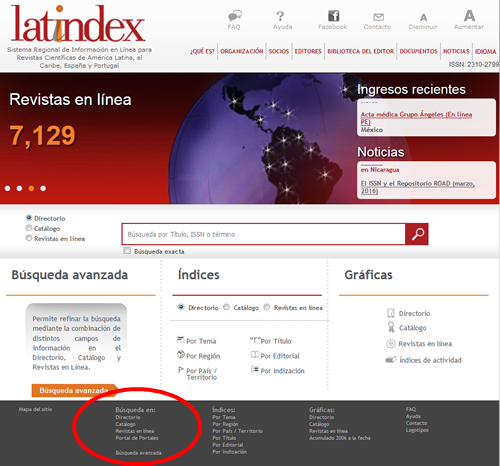Click the Índices de actividad icon
This screenshot has height=466, width=500.
point(390,360)
